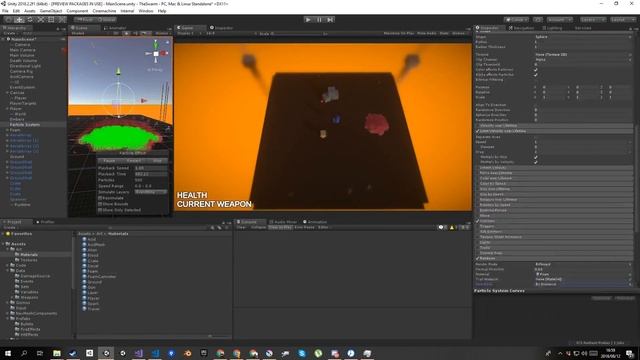Click the Step frame button
The image size is (640, 360).
[330, 19]
